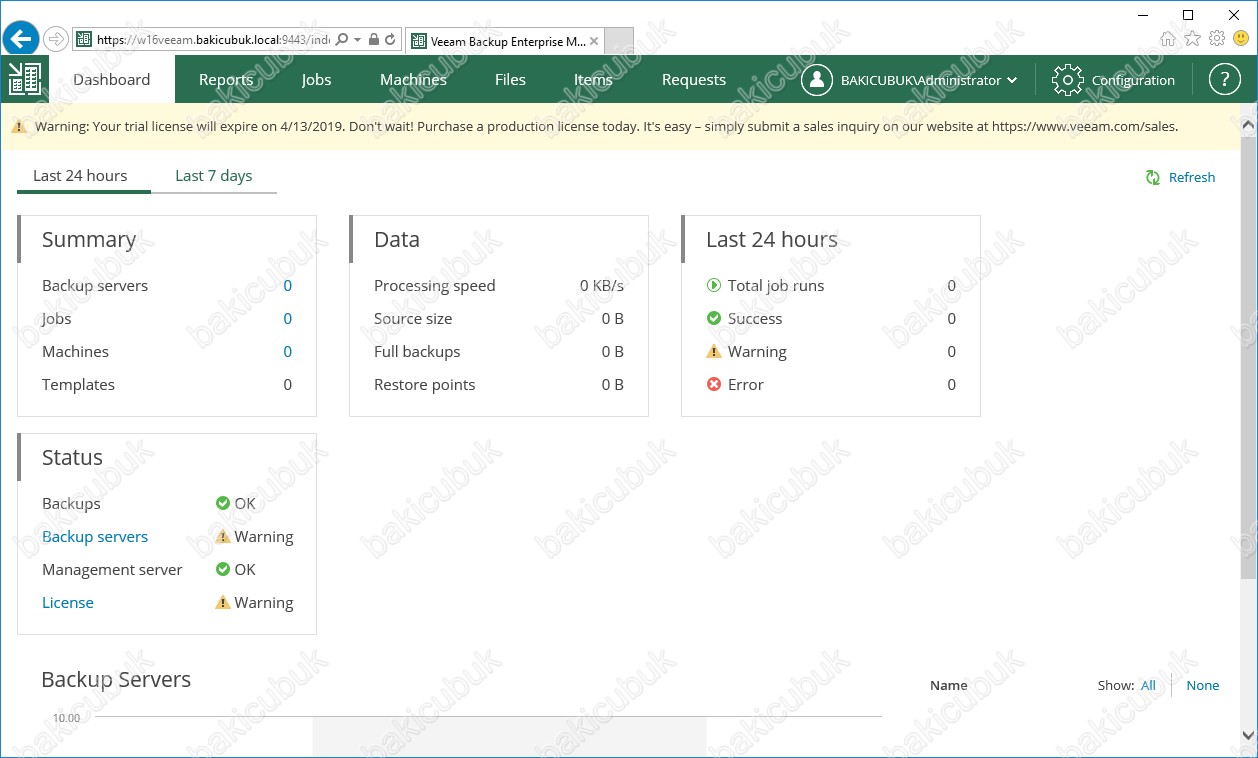Screen dimensions: 1258x758
Task: Click the user avatar icon in header
Action: tap(817, 80)
